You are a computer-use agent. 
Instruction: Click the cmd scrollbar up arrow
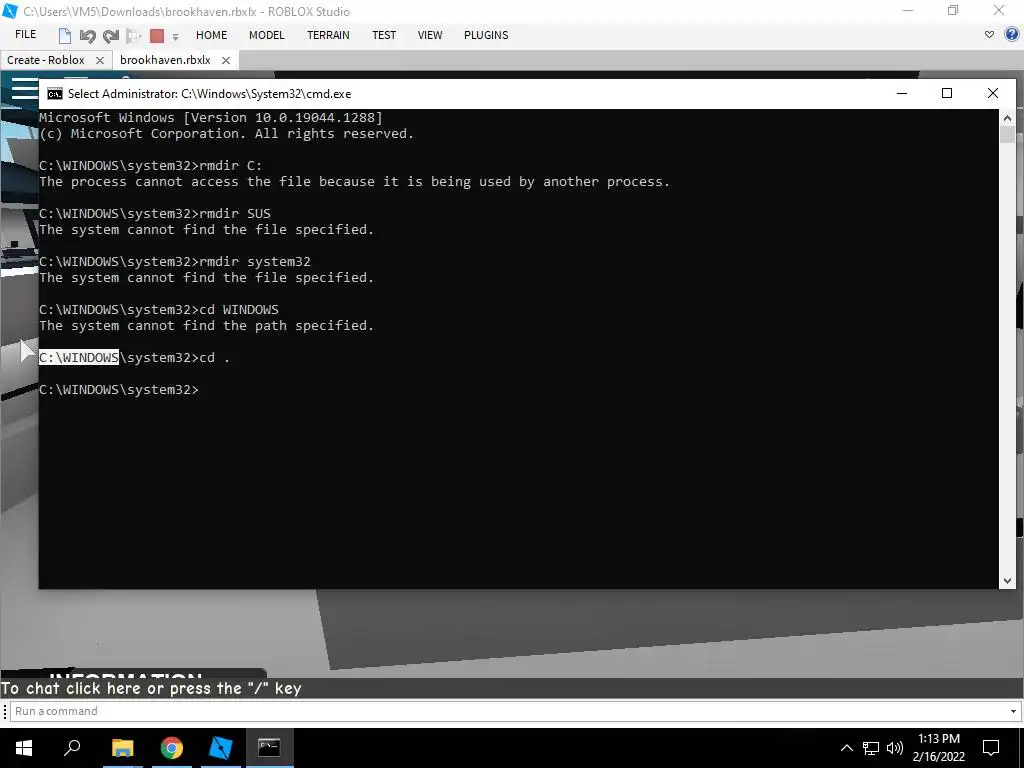[1007, 118]
